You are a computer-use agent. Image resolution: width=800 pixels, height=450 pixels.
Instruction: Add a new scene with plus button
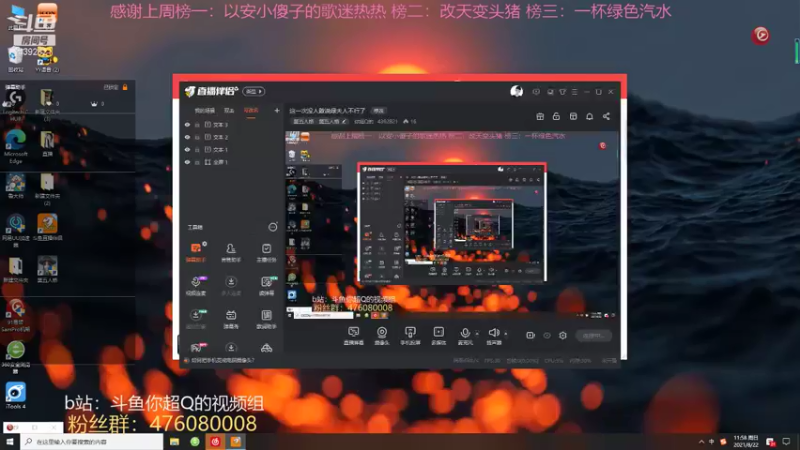[x=277, y=110]
